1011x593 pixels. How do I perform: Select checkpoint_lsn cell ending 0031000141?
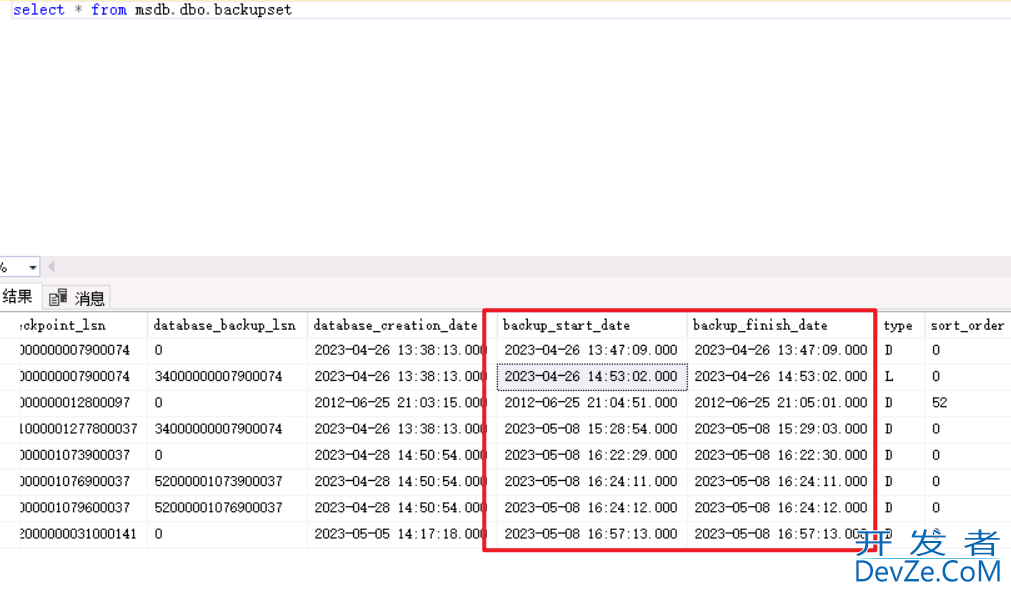pyautogui.click(x=83, y=534)
